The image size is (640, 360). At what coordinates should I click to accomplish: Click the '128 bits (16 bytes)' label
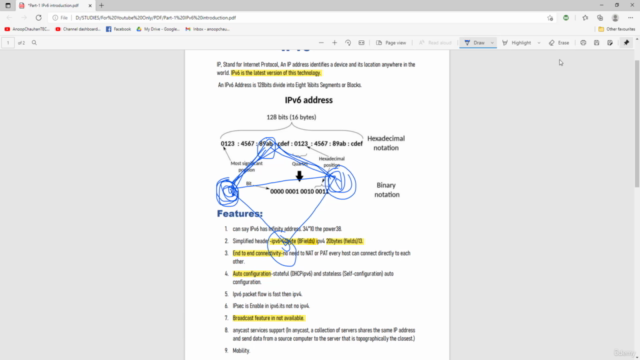pos(291,117)
